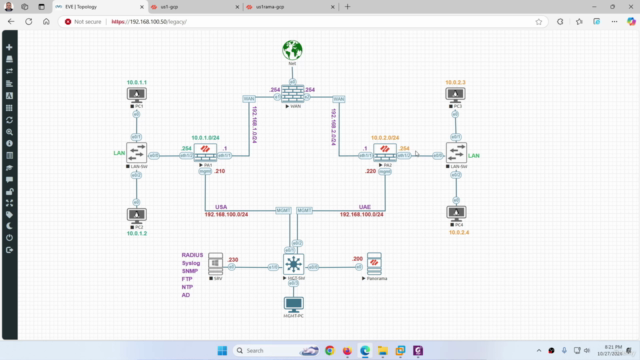Select the PC4 computer node
This screenshot has width=640, height=360.
tap(456, 214)
